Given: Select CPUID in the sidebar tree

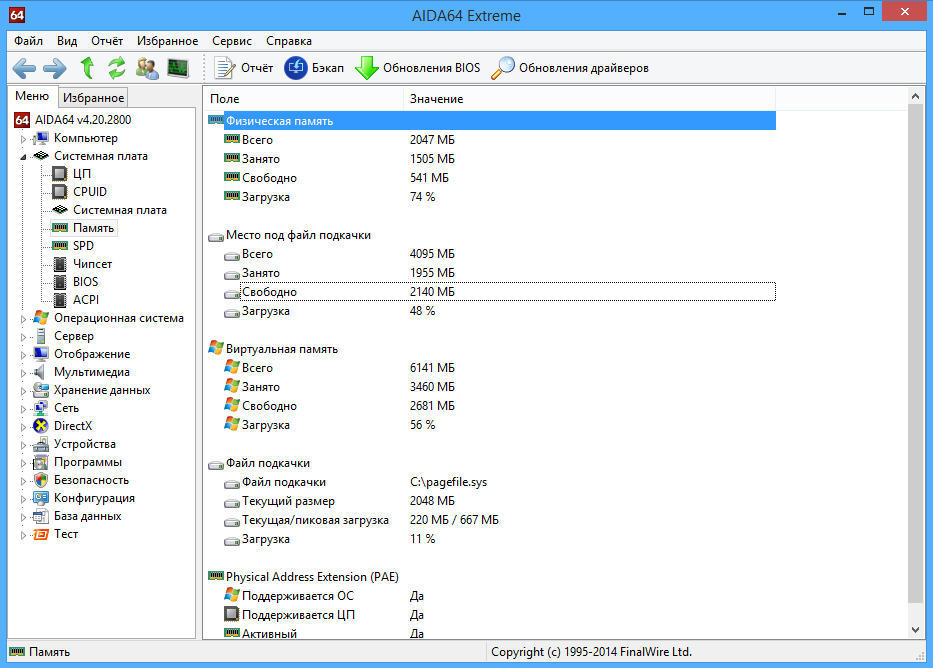Looking at the screenshot, I should click(89, 192).
